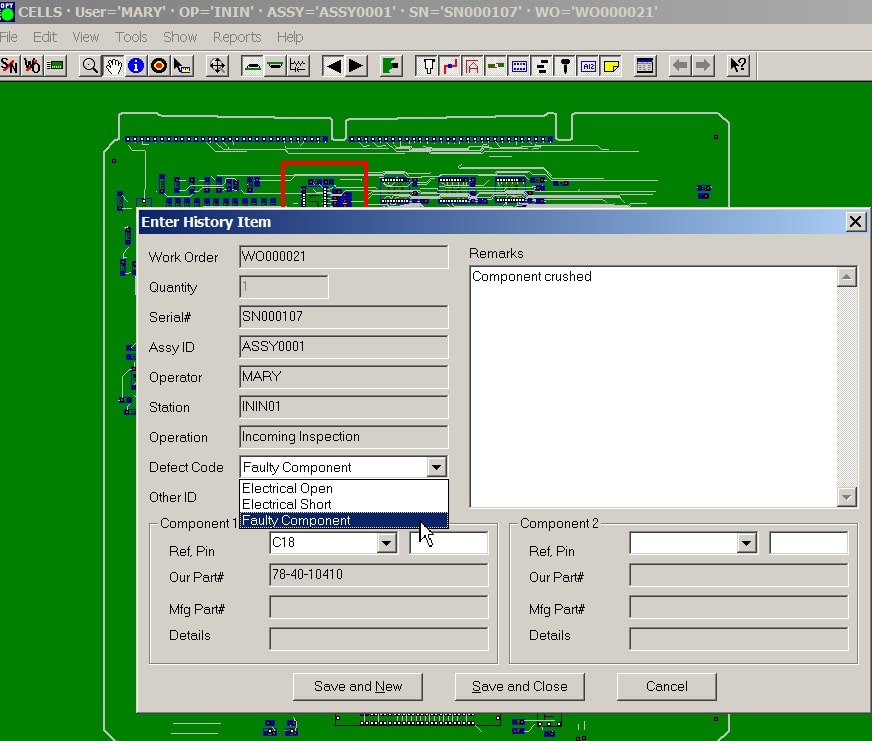Click the yellow sticky note icon
Viewport: 872px width, 741px height.
[x=611, y=66]
